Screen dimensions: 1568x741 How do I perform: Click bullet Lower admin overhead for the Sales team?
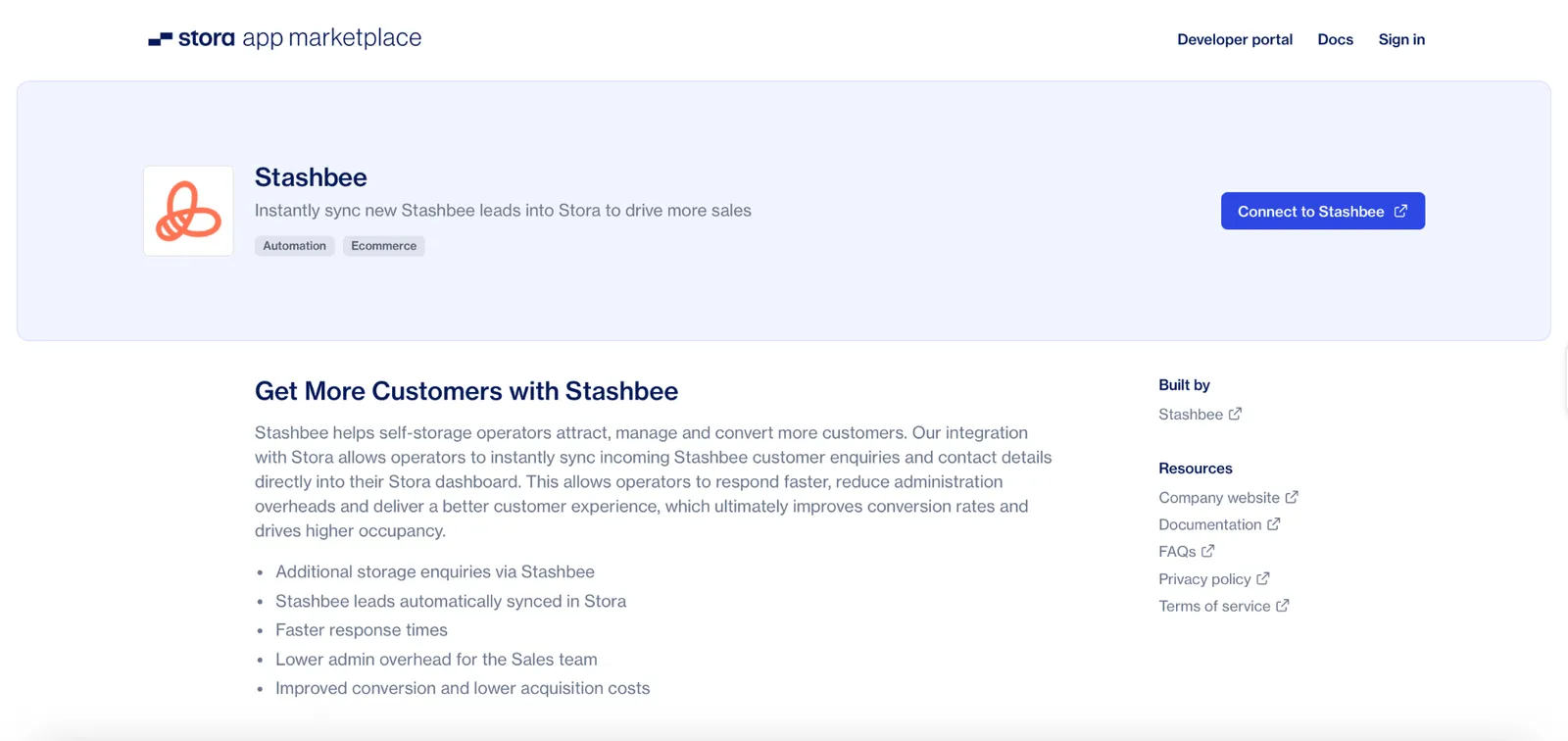click(436, 660)
